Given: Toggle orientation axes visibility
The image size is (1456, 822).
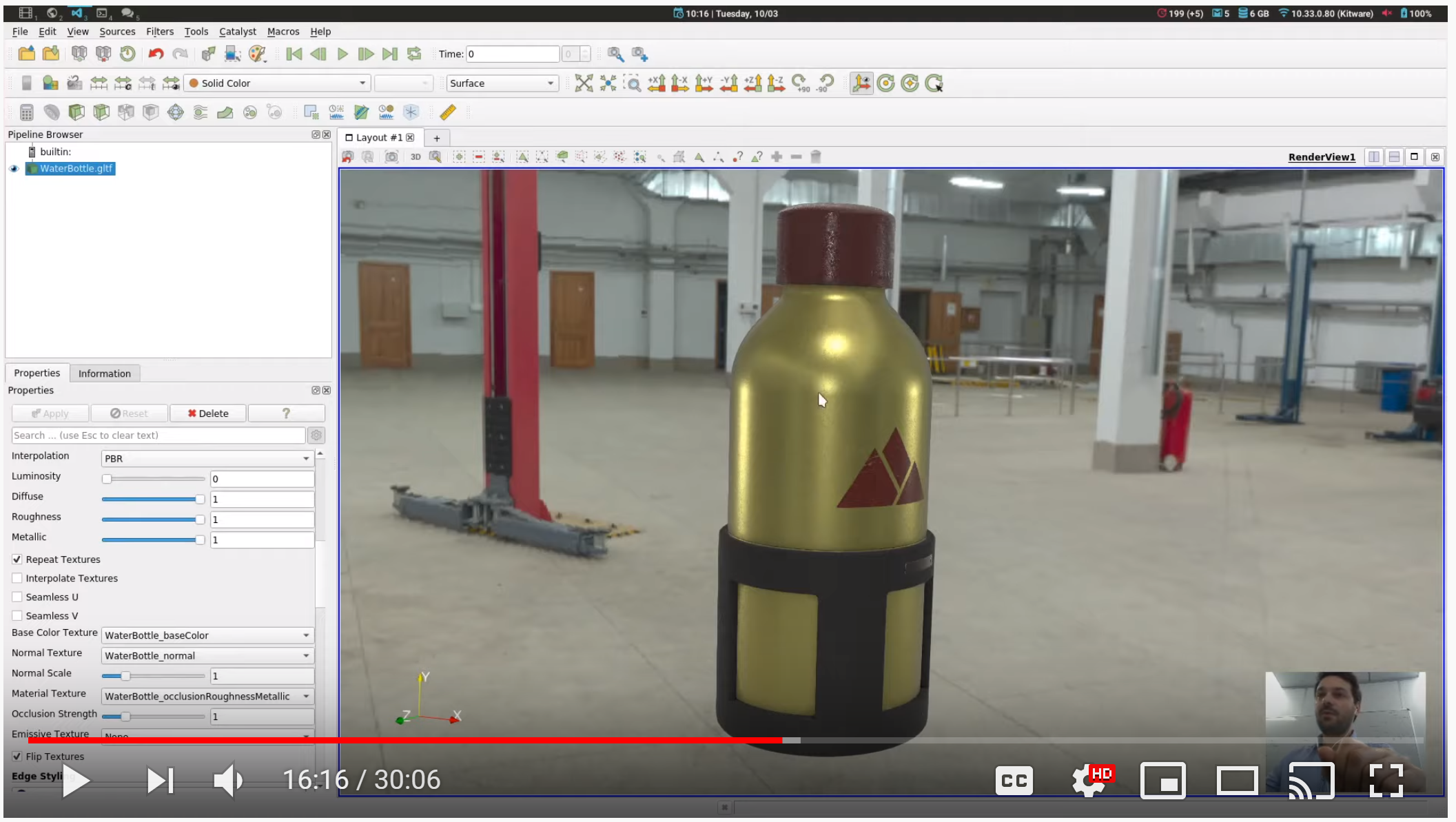Looking at the screenshot, I should (x=861, y=83).
